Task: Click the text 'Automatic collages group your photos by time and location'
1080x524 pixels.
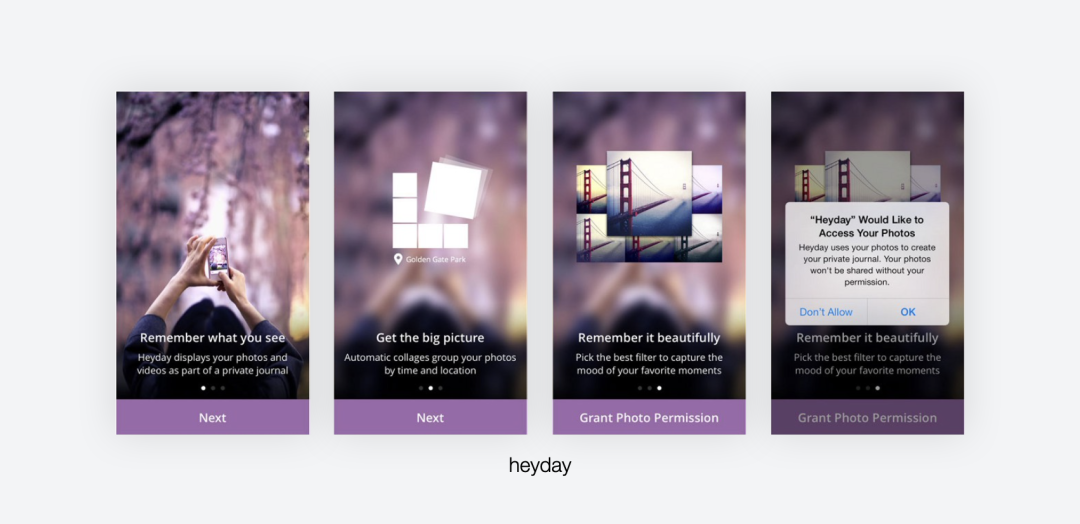Action: 430,364
